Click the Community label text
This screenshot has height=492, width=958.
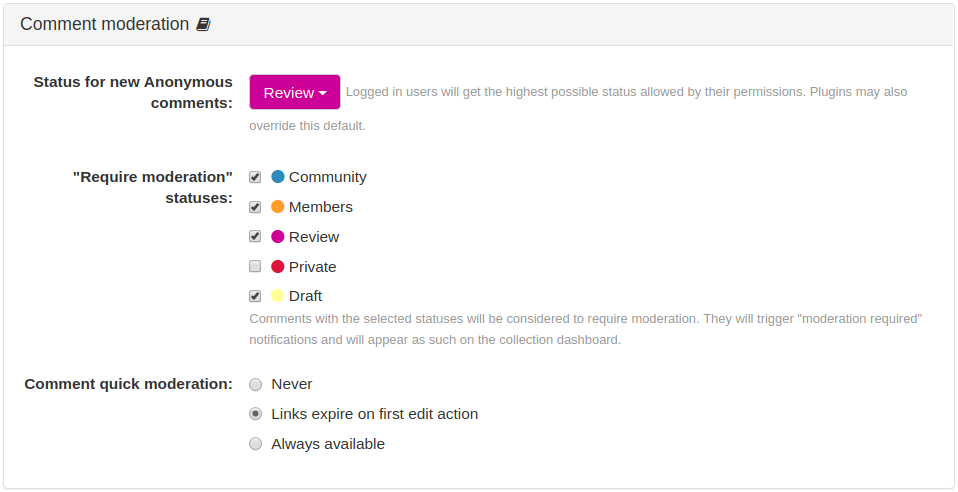point(327,177)
